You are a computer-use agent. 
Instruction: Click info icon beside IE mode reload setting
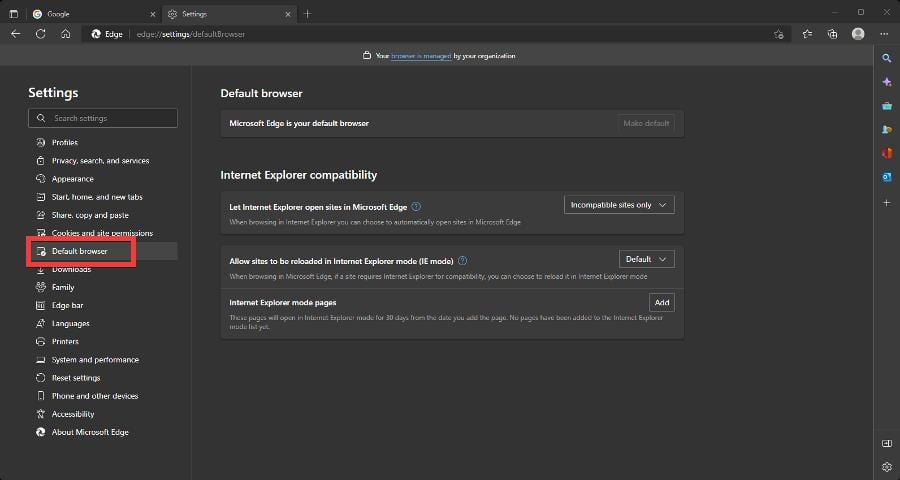click(462, 261)
